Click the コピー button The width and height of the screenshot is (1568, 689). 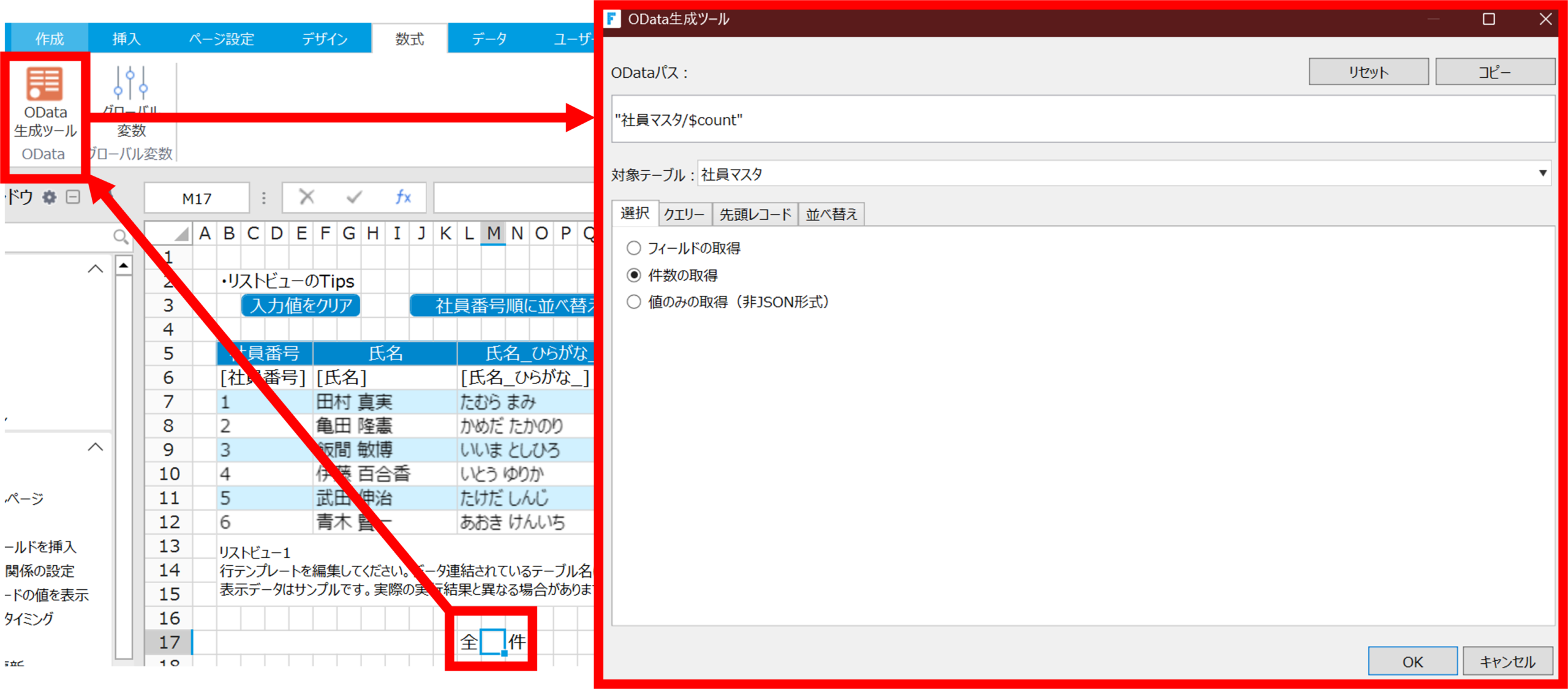pos(1494,72)
